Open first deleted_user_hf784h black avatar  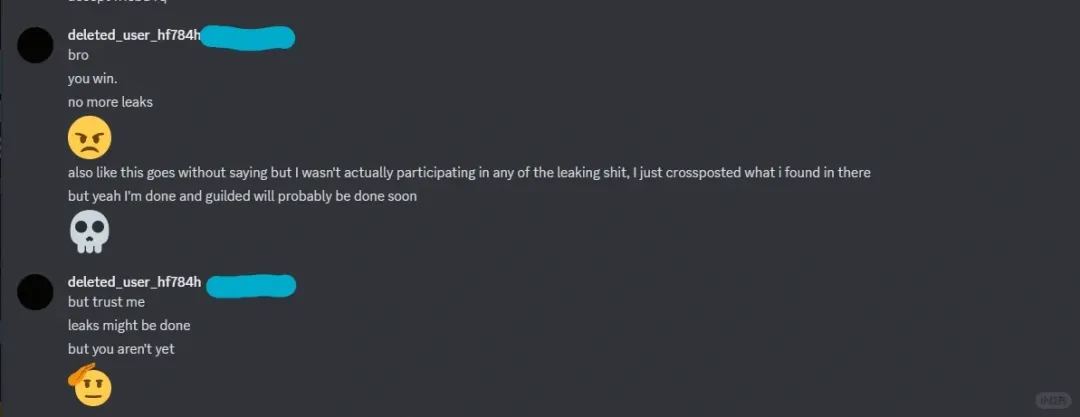(35, 45)
